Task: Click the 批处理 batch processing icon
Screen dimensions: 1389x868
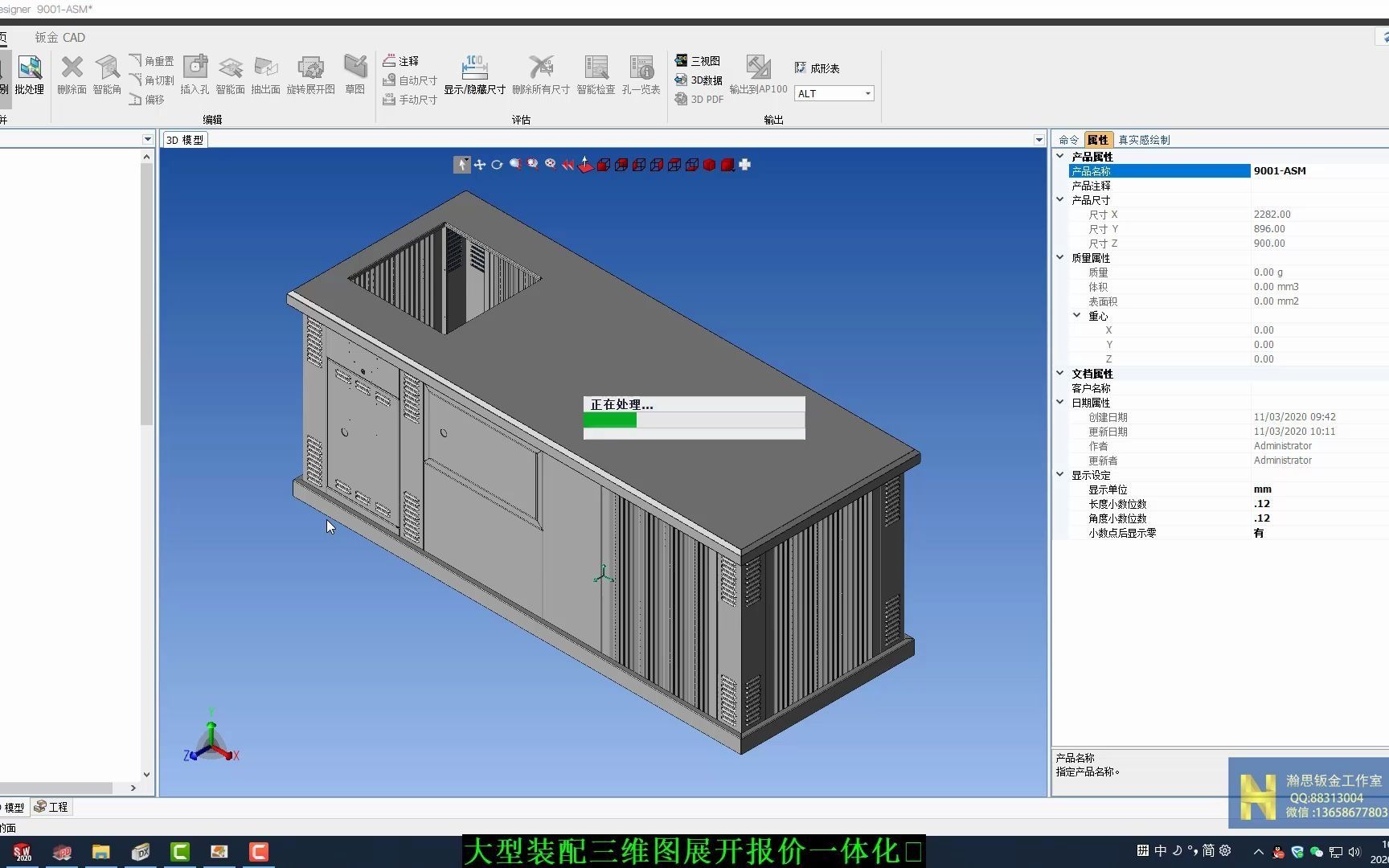Action: (30, 75)
